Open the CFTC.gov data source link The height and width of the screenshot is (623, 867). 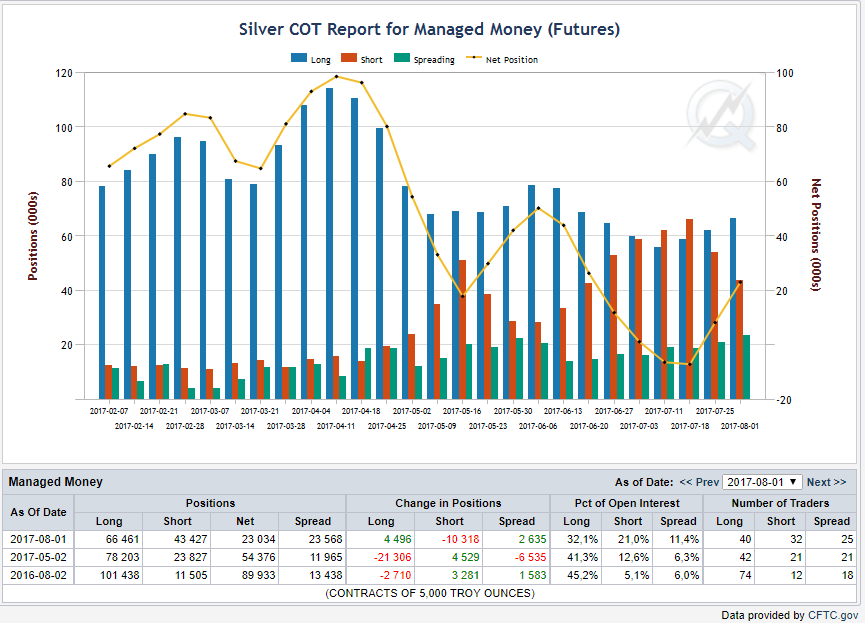(x=833, y=615)
